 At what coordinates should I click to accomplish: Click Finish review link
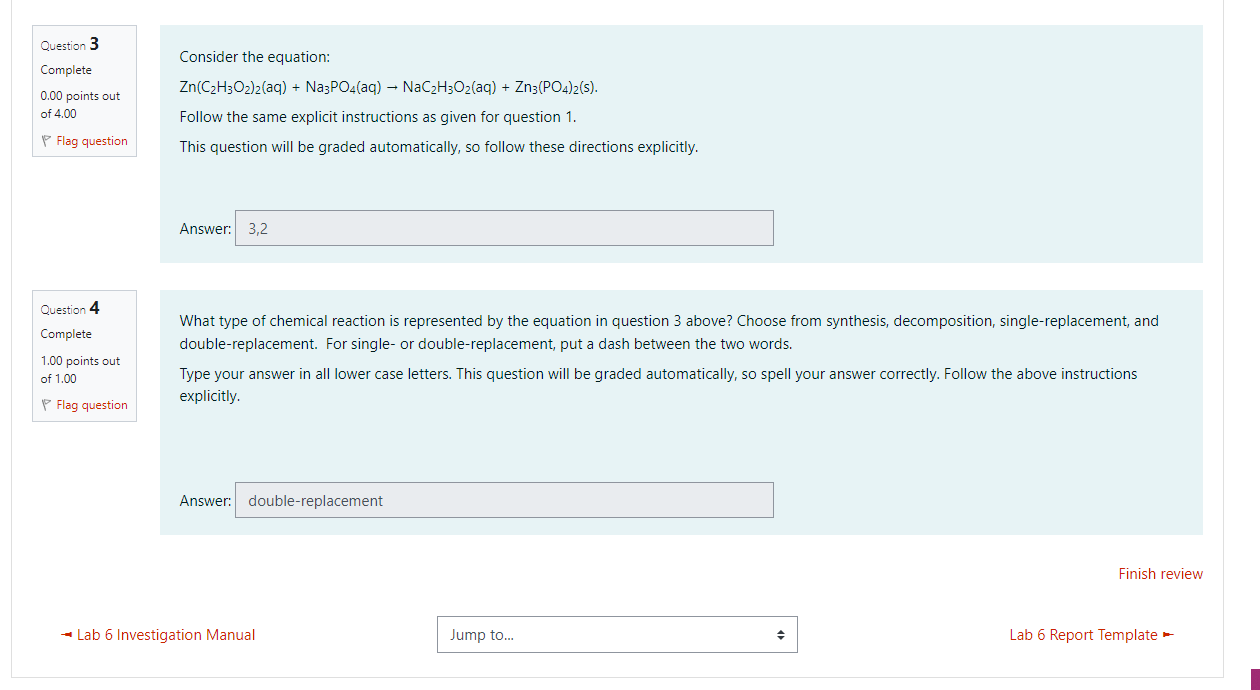[1160, 574]
